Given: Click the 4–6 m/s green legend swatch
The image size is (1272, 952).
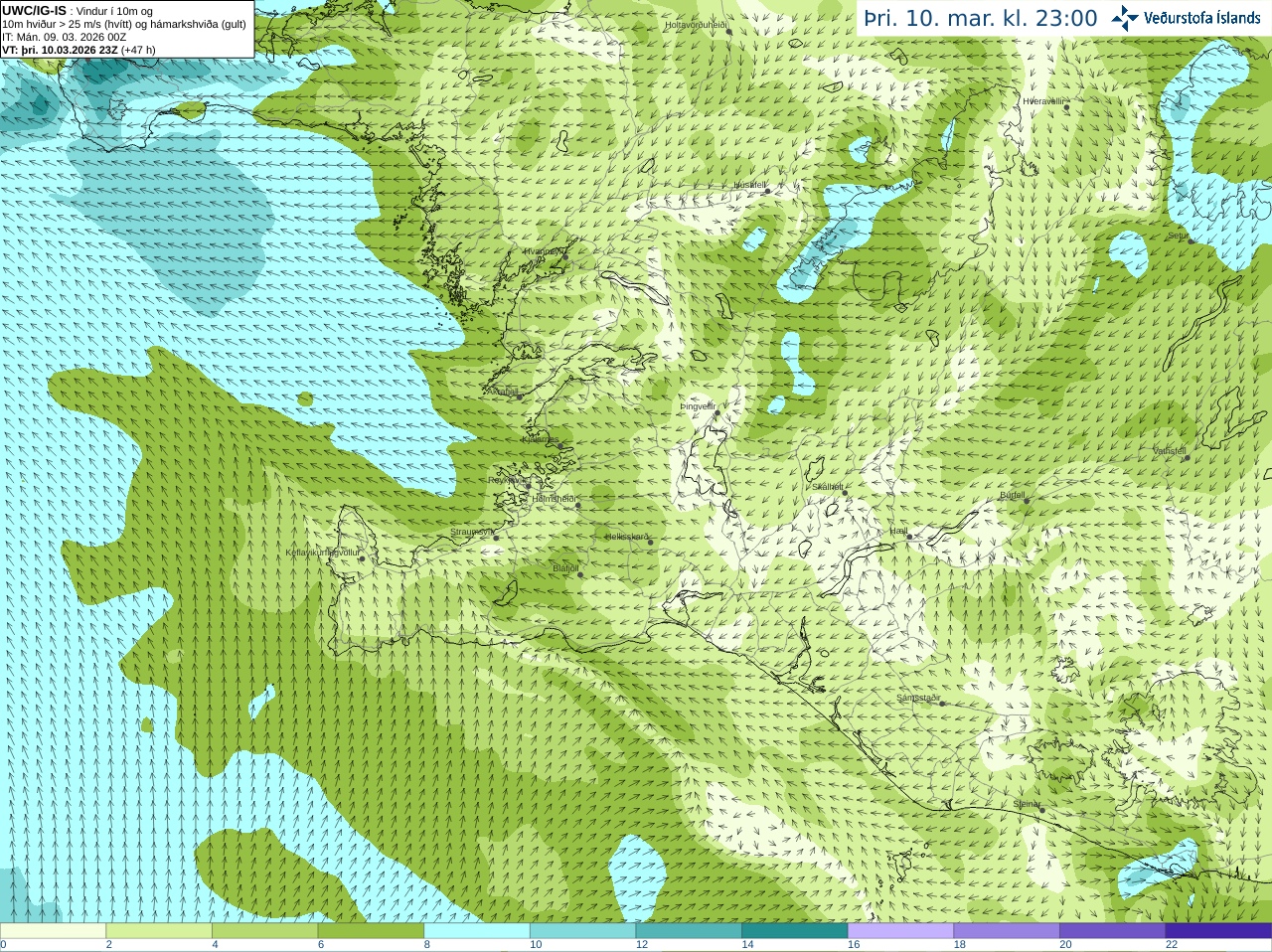Looking at the screenshot, I should (265, 931).
